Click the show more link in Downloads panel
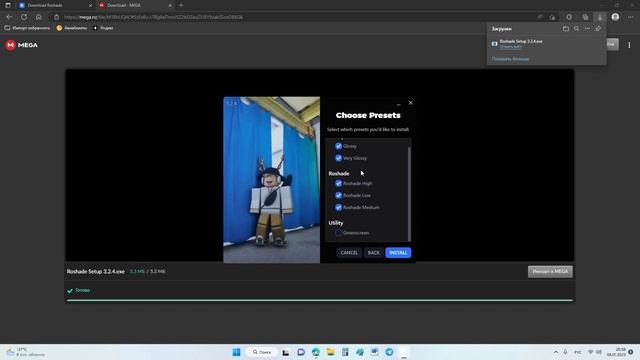The height and width of the screenshot is (360, 640). pyautogui.click(x=511, y=59)
